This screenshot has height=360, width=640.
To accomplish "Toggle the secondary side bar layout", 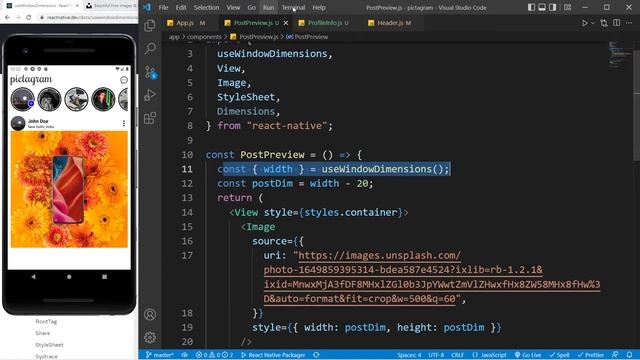I will pos(552,7).
